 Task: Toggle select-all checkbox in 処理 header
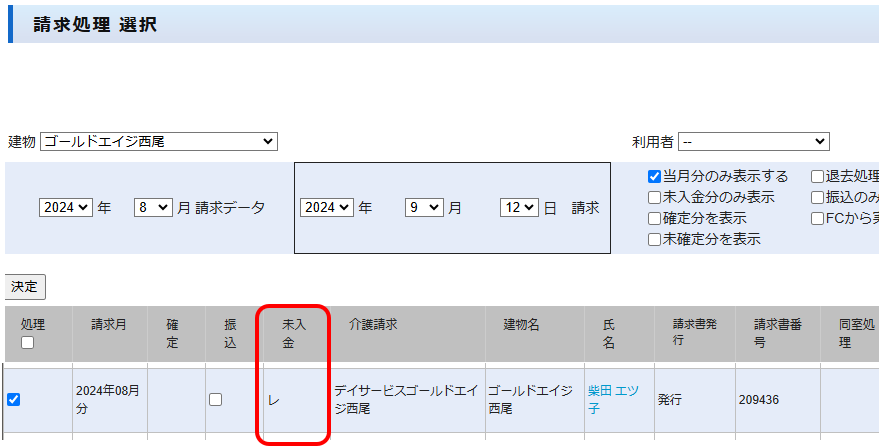(x=27, y=343)
